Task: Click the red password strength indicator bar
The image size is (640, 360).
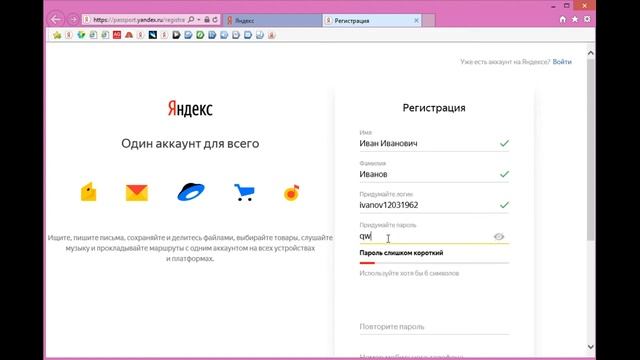Action: pyautogui.click(x=367, y=263)
